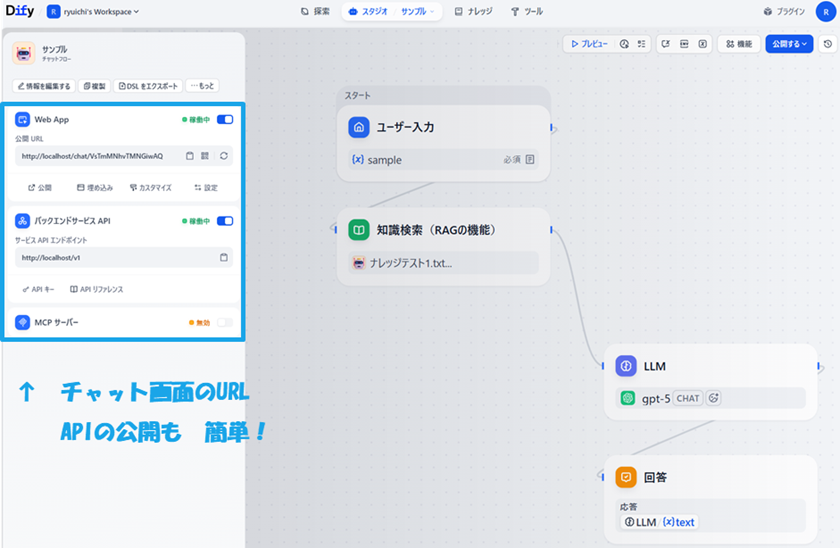Click the sample variable type icon
The width and height of the screenshot is (840, 548).
pos(530,160)
